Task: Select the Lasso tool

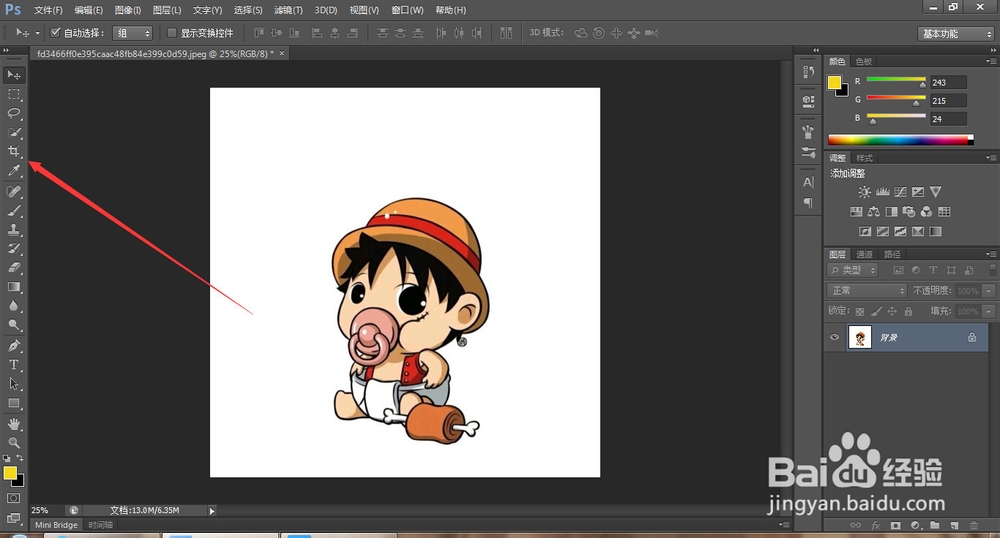Action: pos(13,113)
